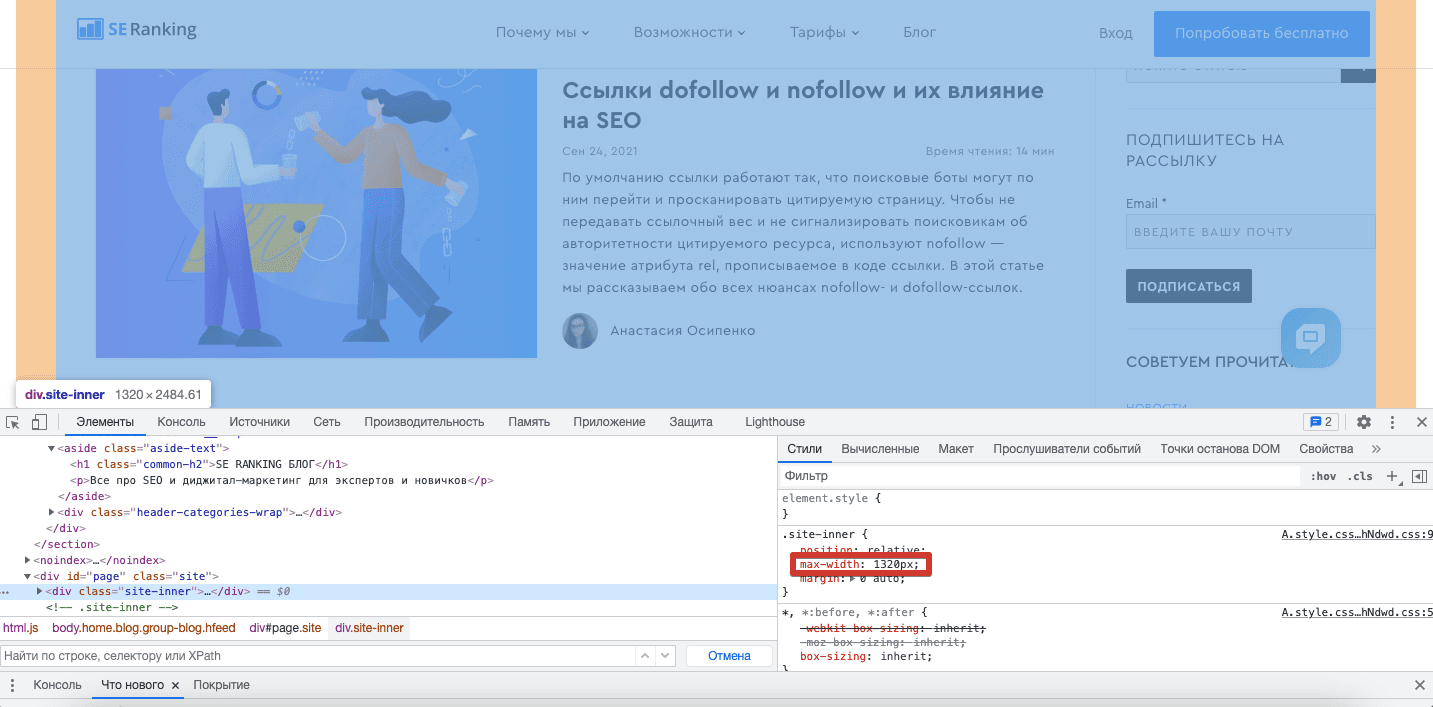Switch to the Консоль tab in main toolbar
The image size is (1433, 707).
(181, 422)
